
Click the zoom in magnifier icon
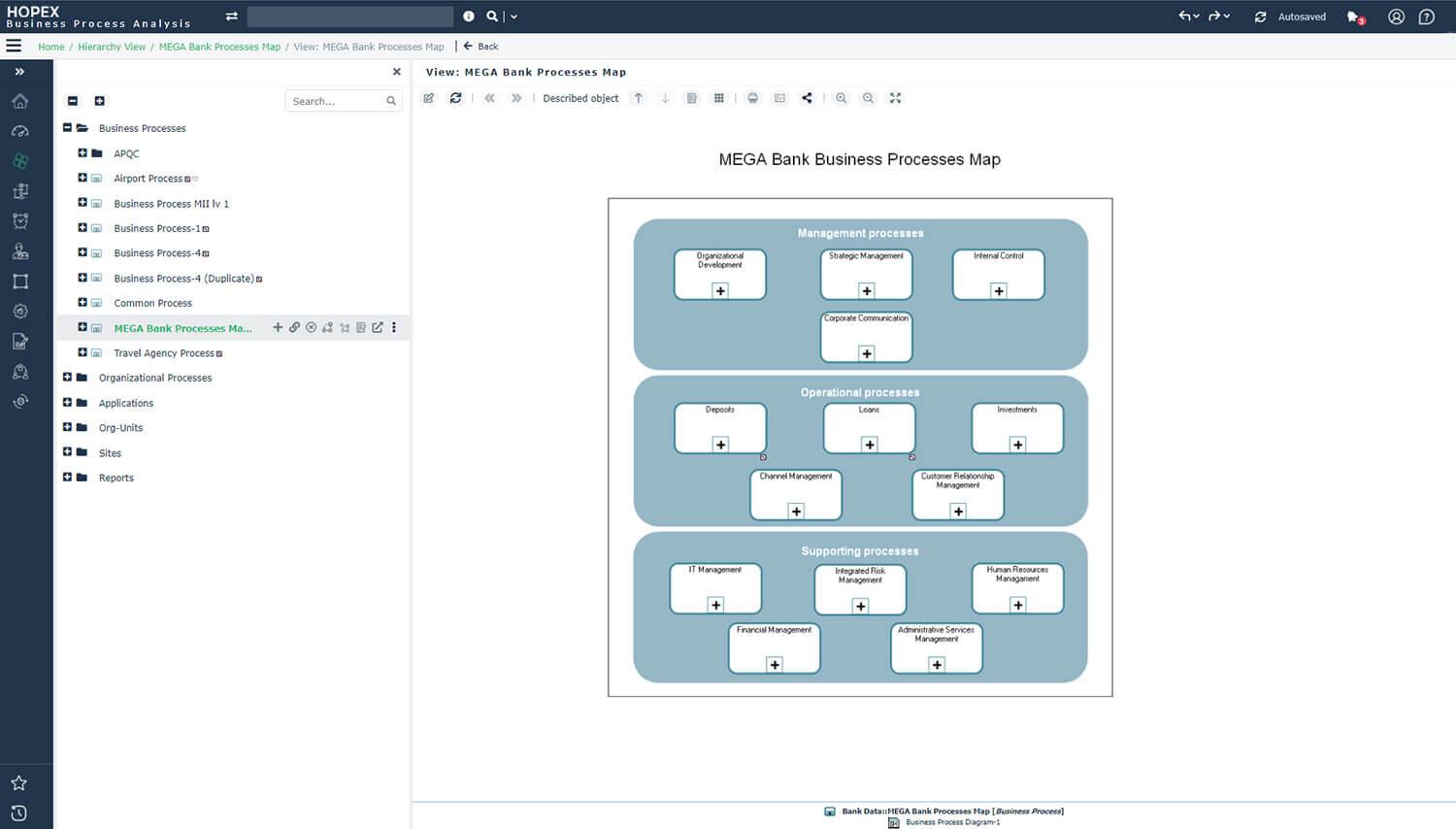point(842,98)
